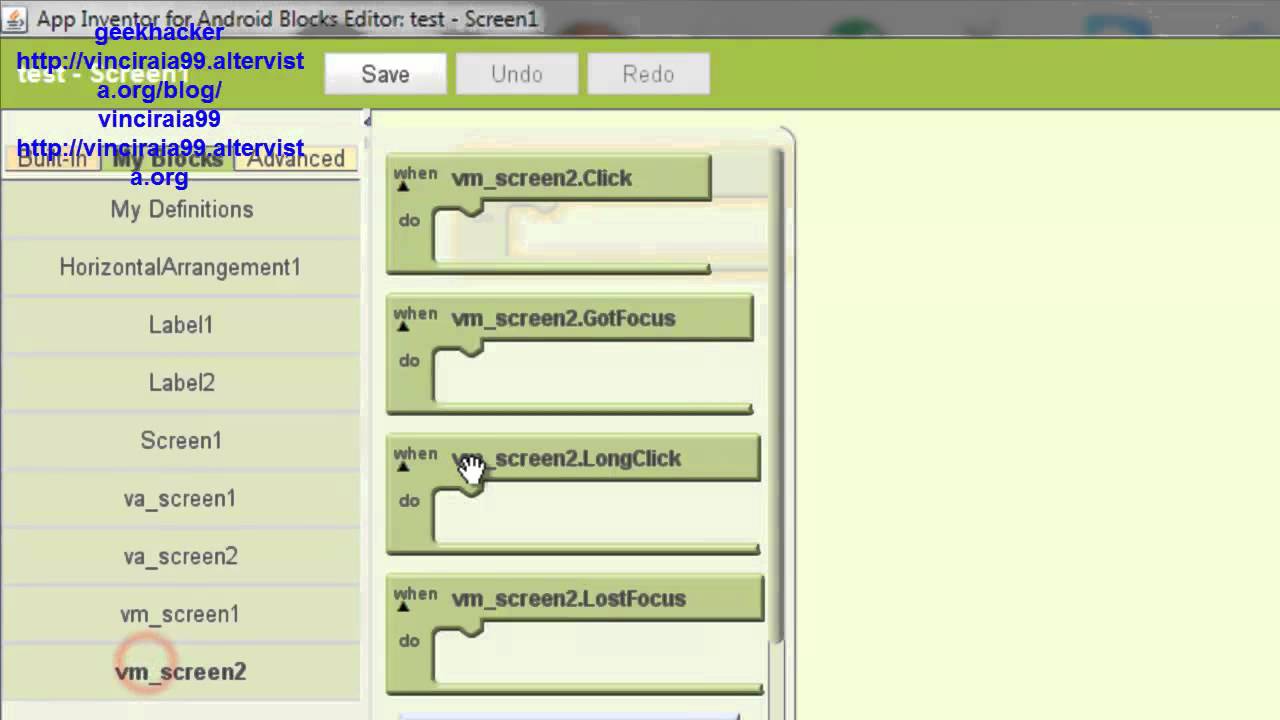Collapse triangle on vm_screen2.Click block
The image size is (1280, 720).
(403, 187)
